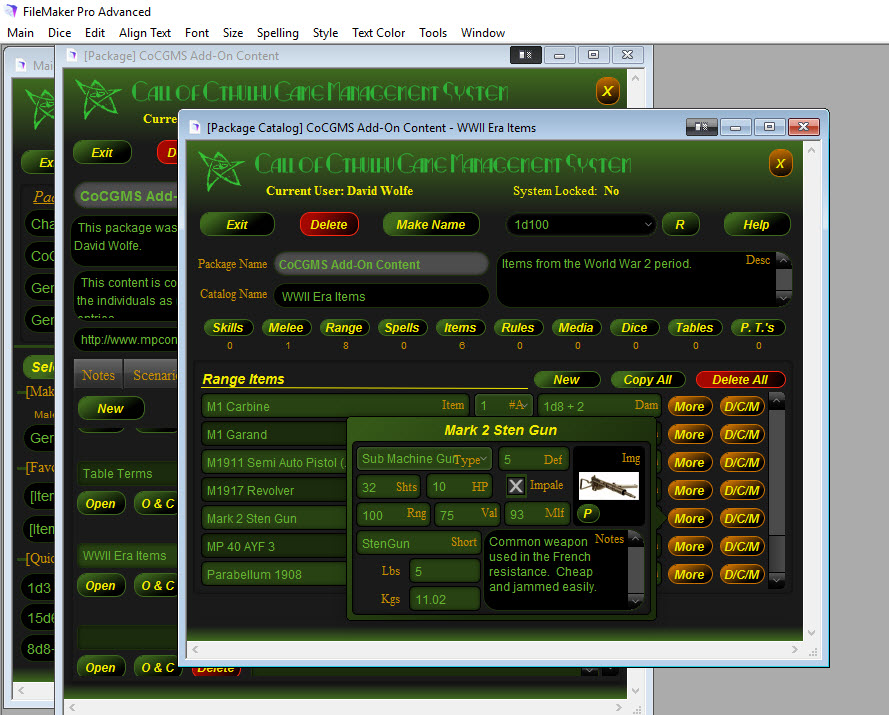This screenshot has width=889, height=715.
Task: Click the red Delete All button
Action: tap(740, 379)
